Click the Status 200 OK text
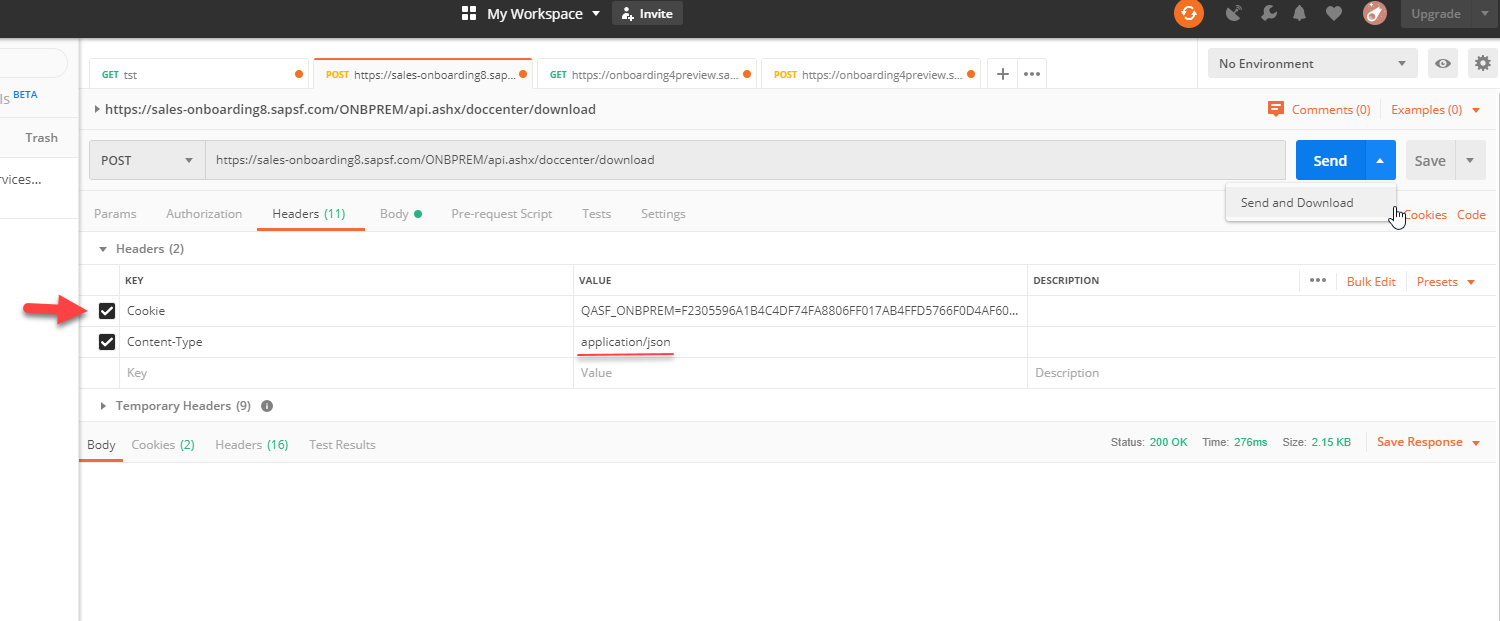This screenshot has height=621, width=1500. click(x=1149, y=442)
